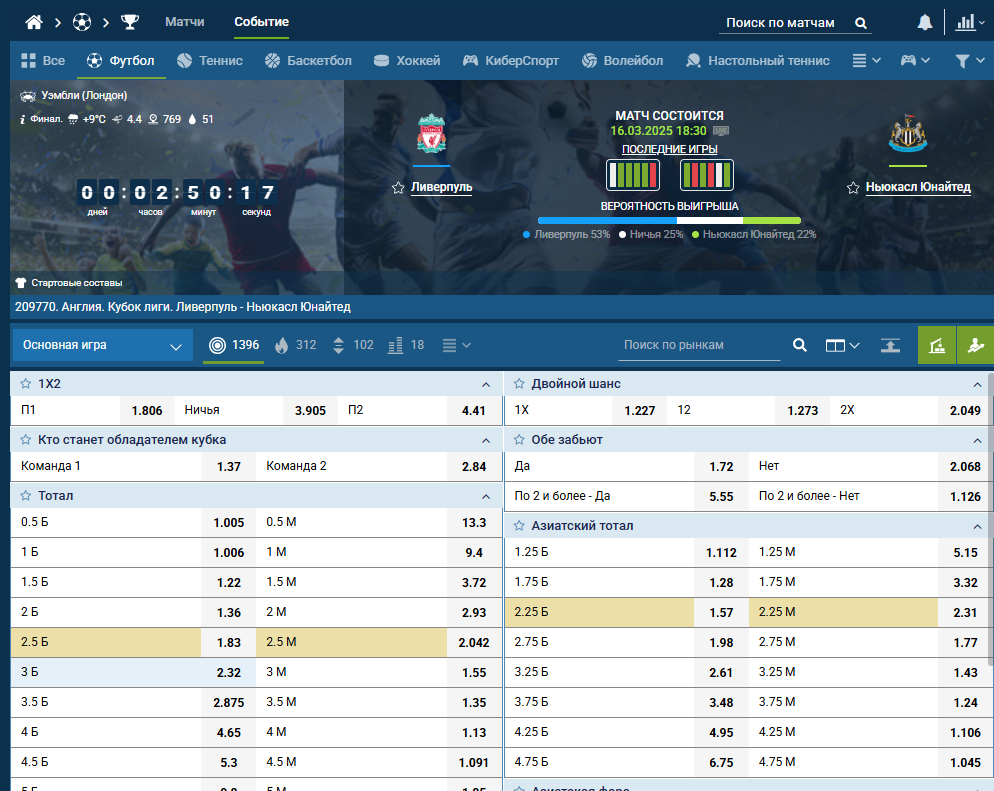
Task: Switch to the Теннис tab
Action: pyautogui.click(x=210, y=61)
